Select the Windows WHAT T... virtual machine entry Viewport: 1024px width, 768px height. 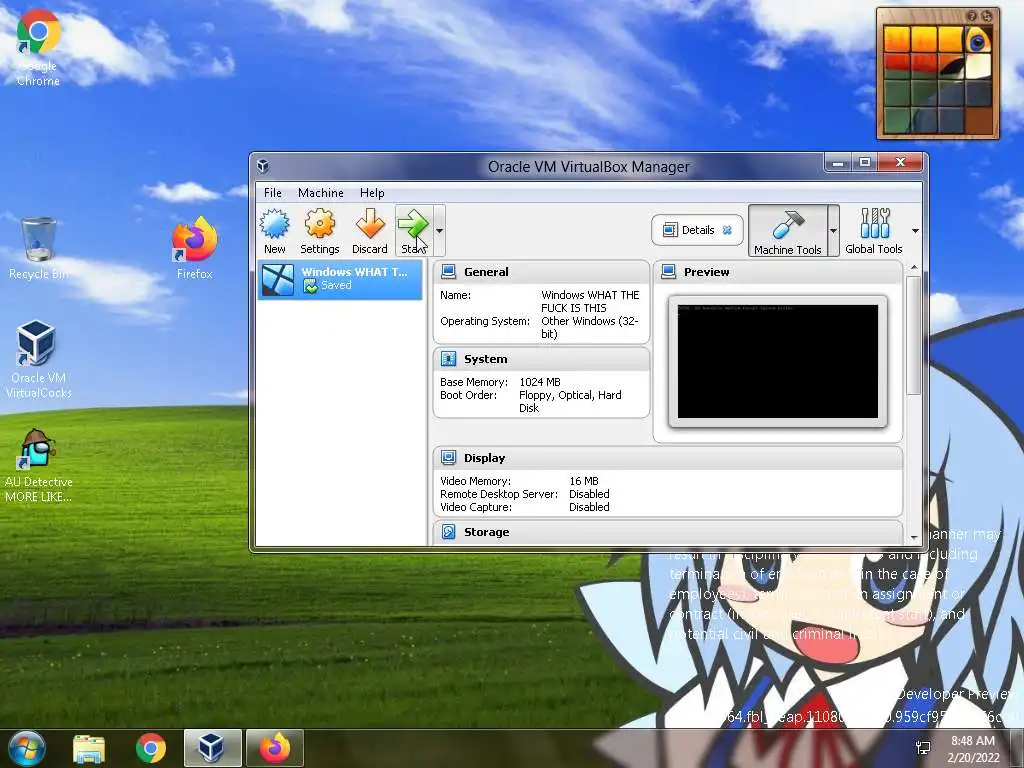pos(340,280)
